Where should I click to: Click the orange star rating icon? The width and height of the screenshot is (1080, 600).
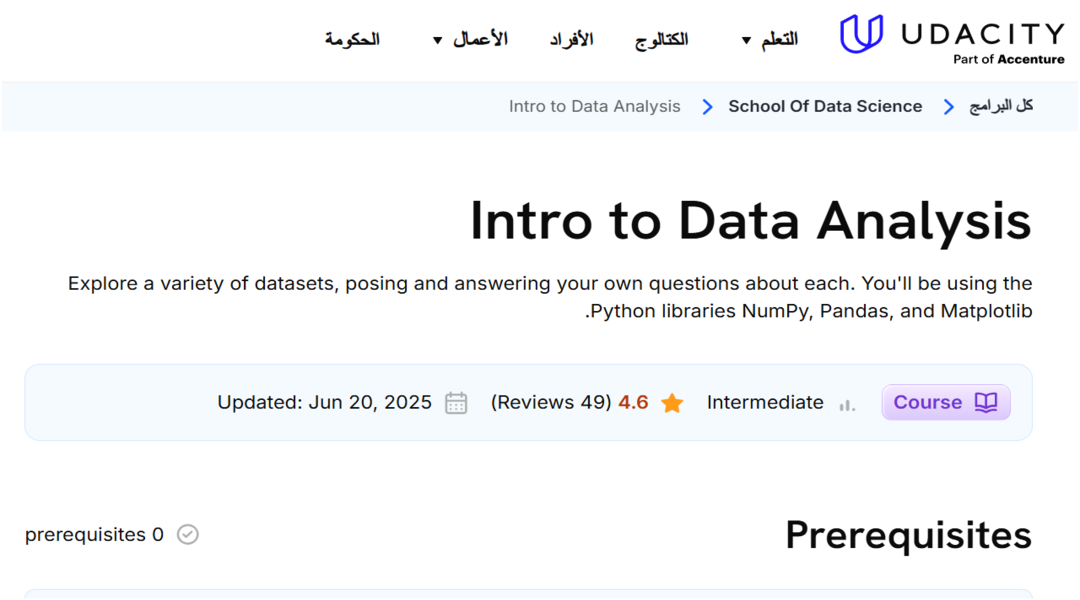[672, 403]
